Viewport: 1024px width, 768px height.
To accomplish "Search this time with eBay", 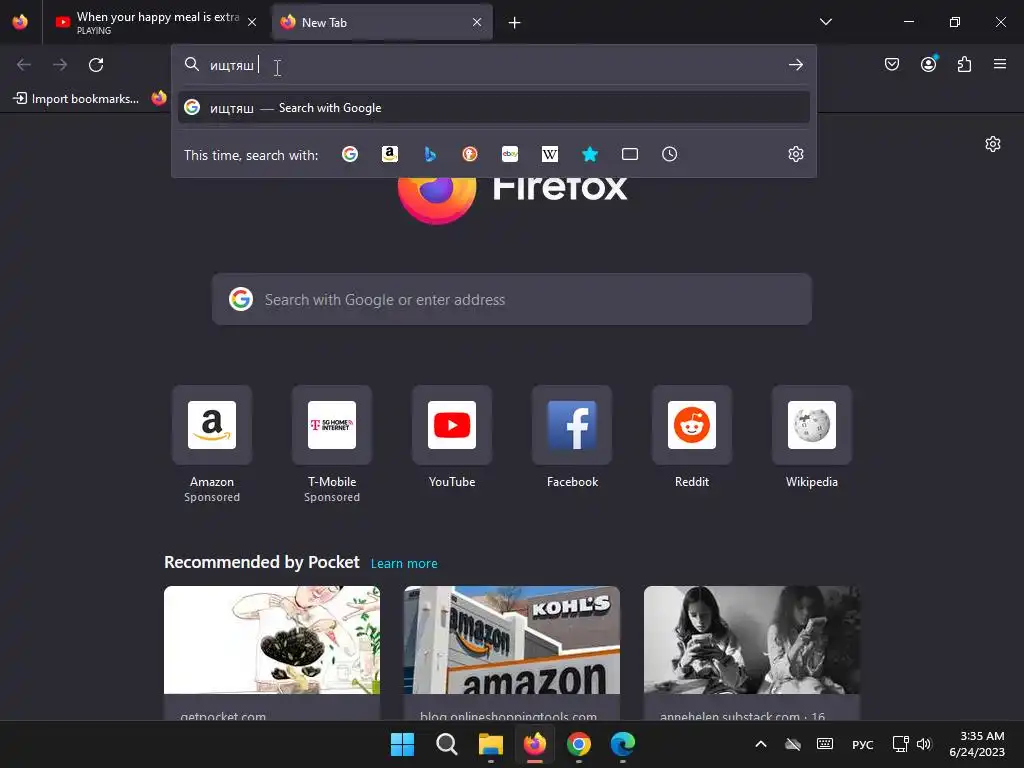I will pyautogui.click(x=510, y=154).
